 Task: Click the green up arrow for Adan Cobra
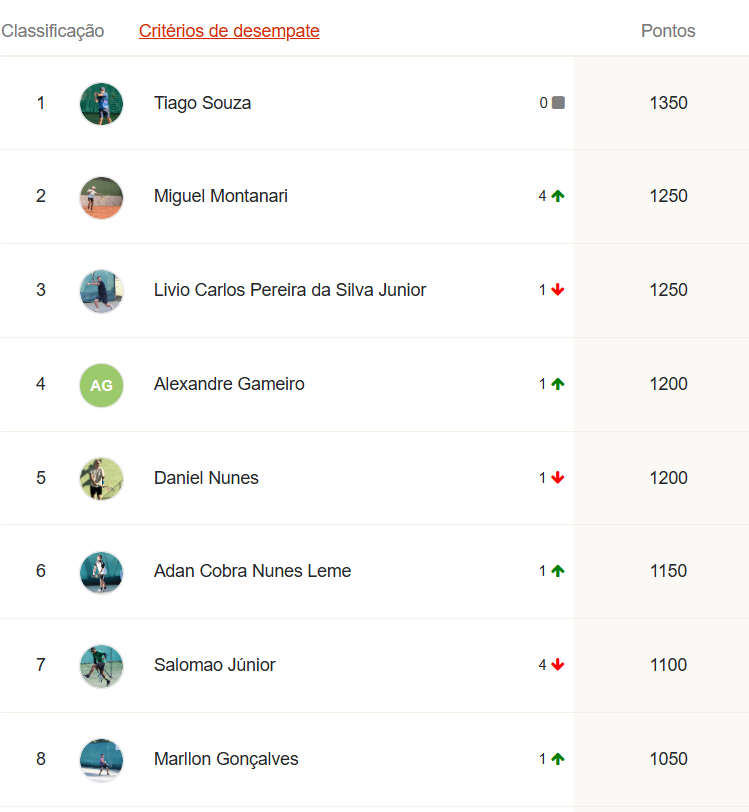pos(558,571)
